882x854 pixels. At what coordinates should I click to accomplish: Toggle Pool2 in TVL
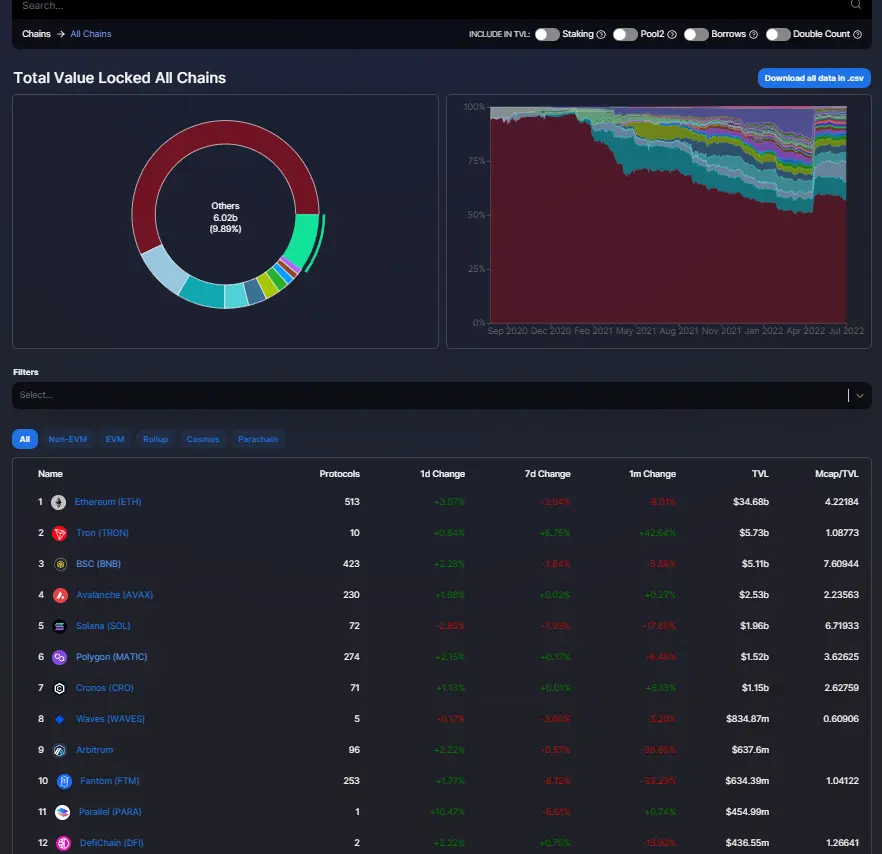point(625,34)
